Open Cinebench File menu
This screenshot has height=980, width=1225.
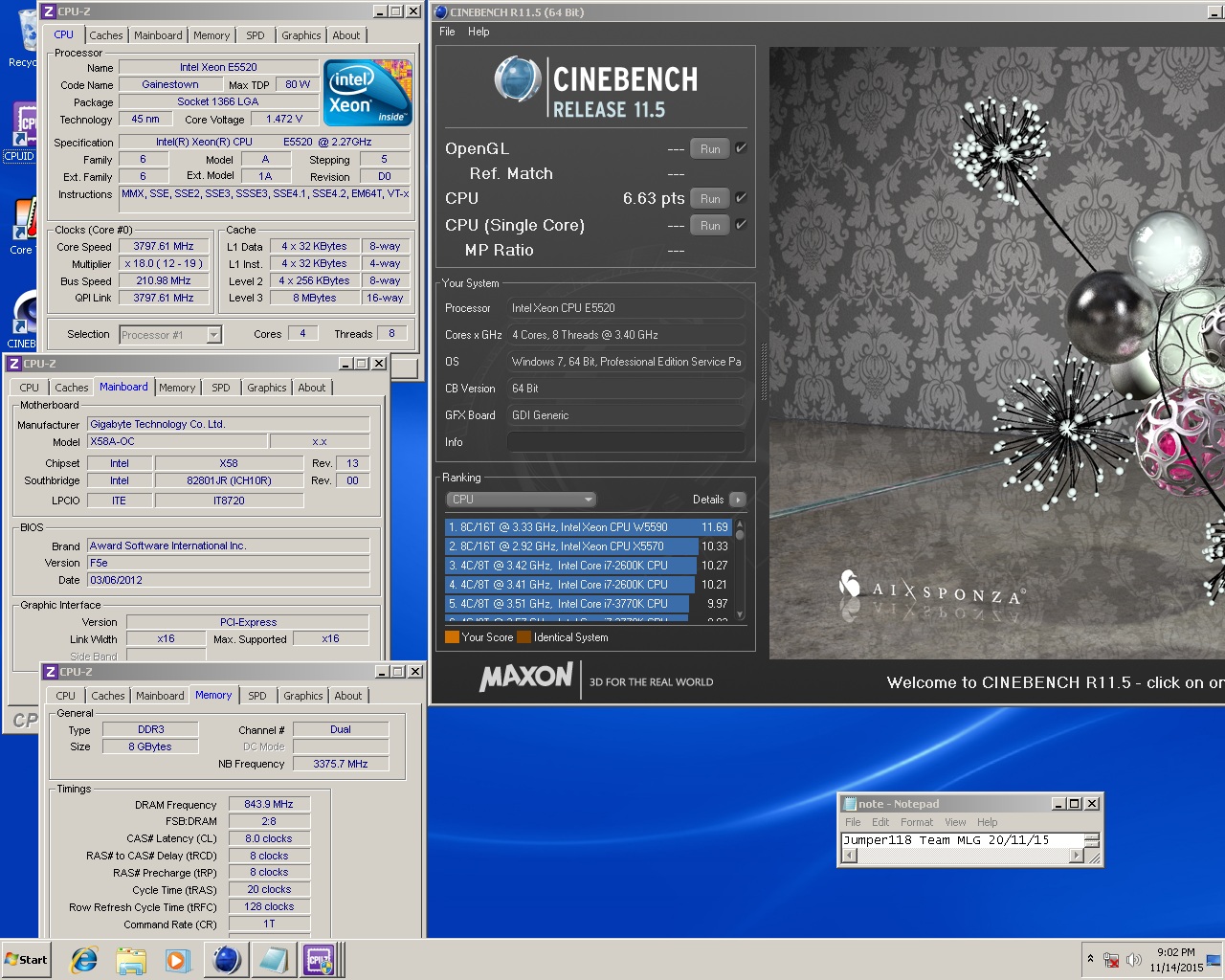tap(447, 32)
